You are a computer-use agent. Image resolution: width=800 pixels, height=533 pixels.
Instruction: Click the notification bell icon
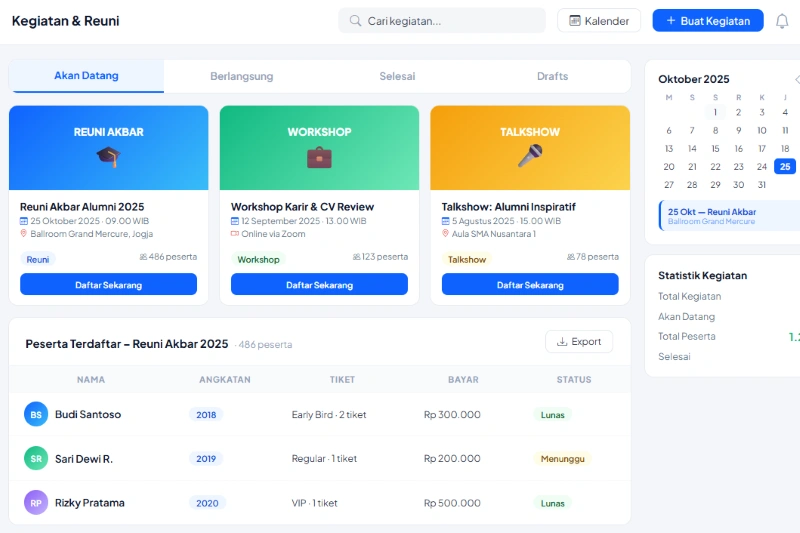point(782,21)
